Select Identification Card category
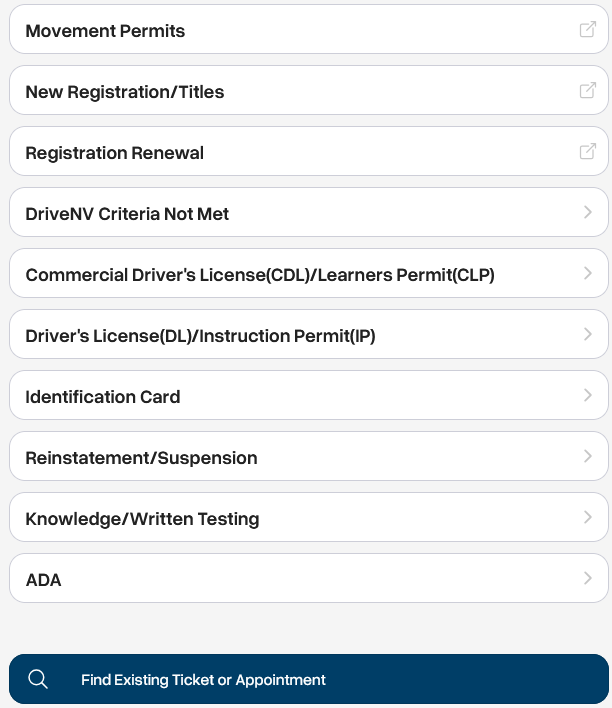612x708 pixels. pos(103,397)
